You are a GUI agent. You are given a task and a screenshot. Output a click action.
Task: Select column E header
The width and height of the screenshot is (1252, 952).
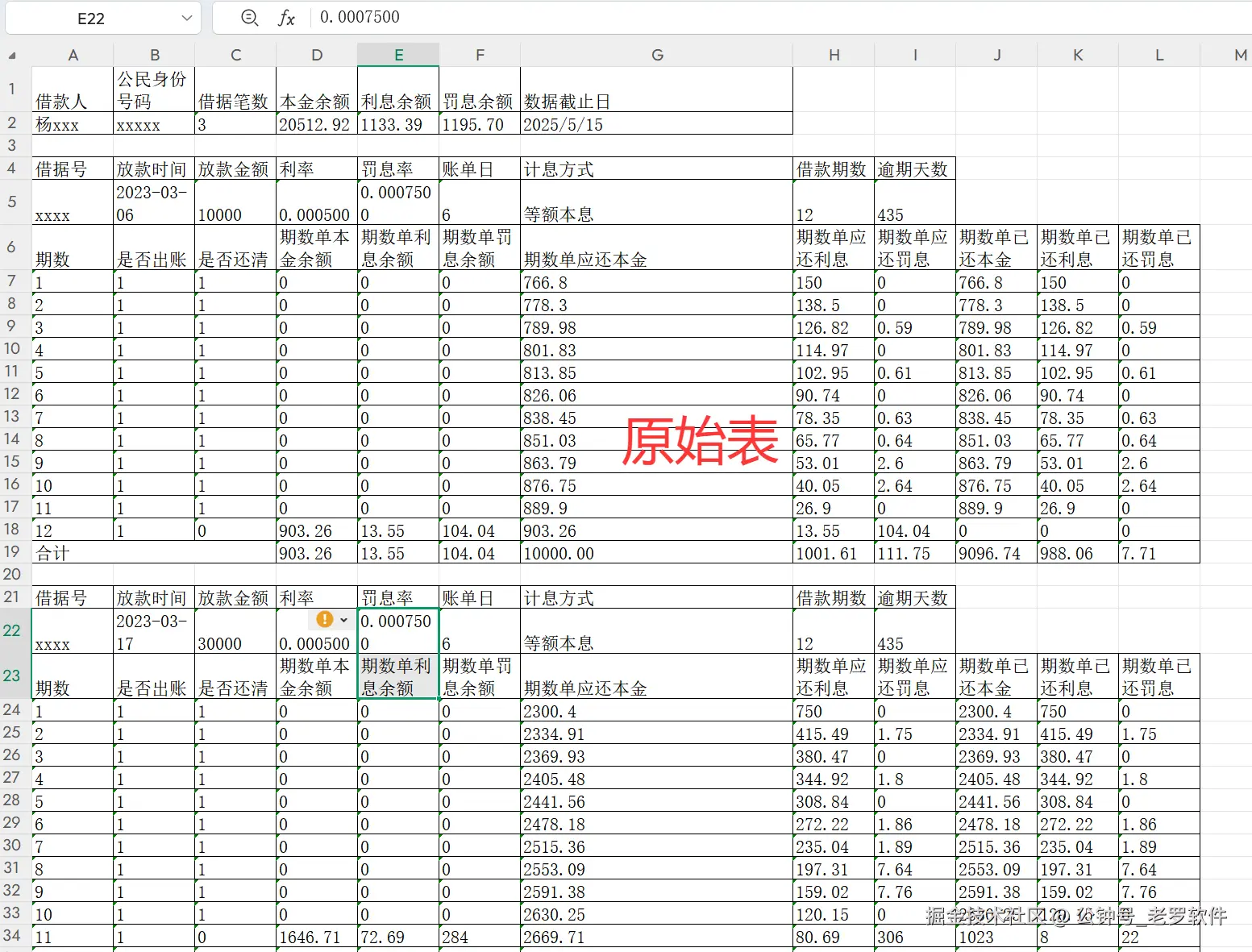[398, 55]
